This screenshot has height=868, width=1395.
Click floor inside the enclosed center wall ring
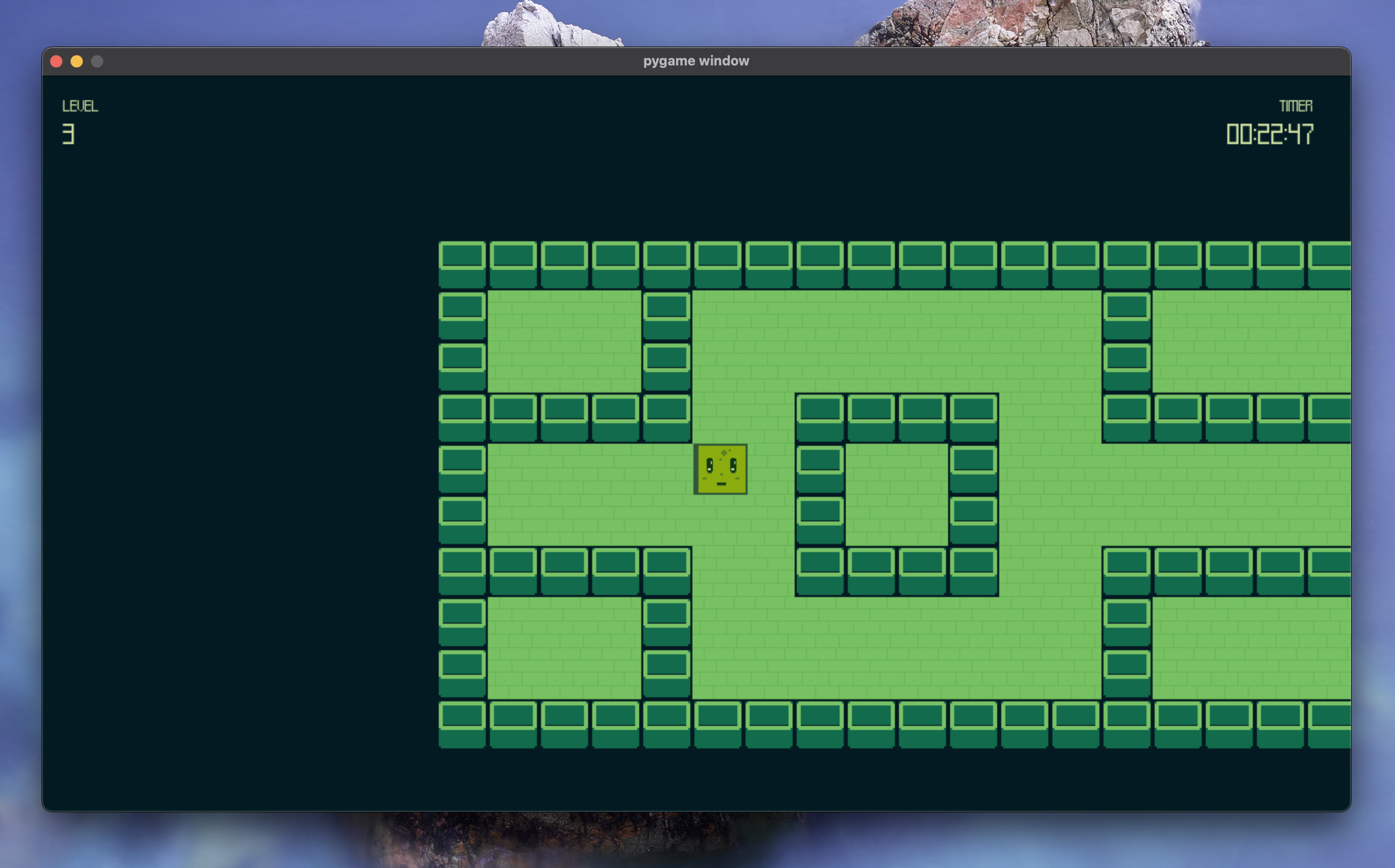896,494
